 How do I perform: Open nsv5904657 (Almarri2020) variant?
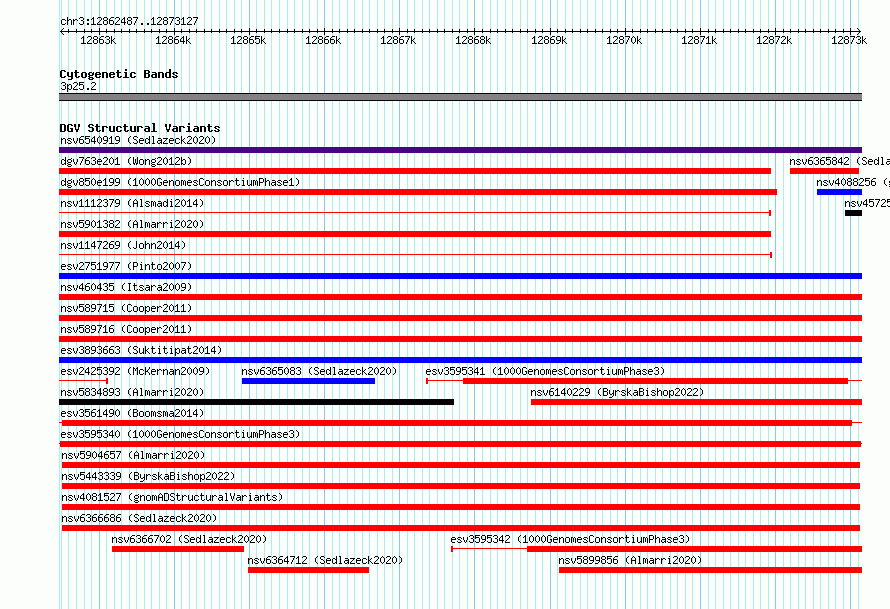tap(133, 455)
